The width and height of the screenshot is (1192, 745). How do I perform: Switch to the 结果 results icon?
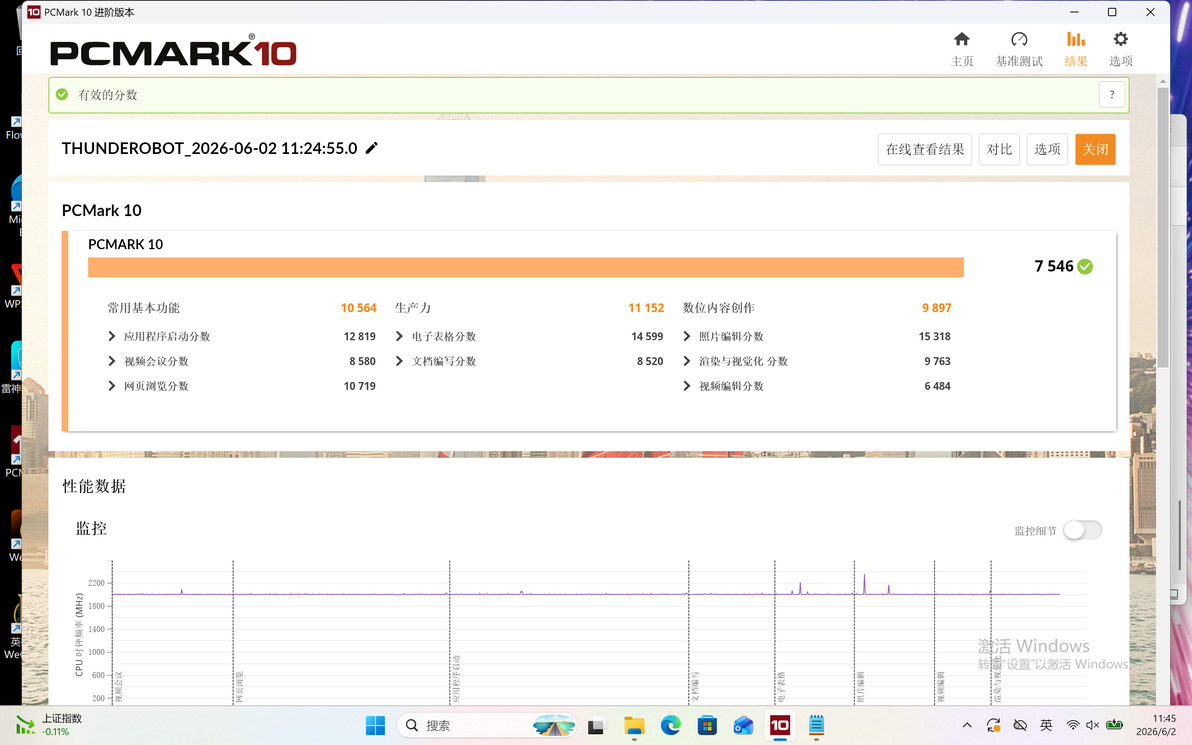tap(1076, 39)
